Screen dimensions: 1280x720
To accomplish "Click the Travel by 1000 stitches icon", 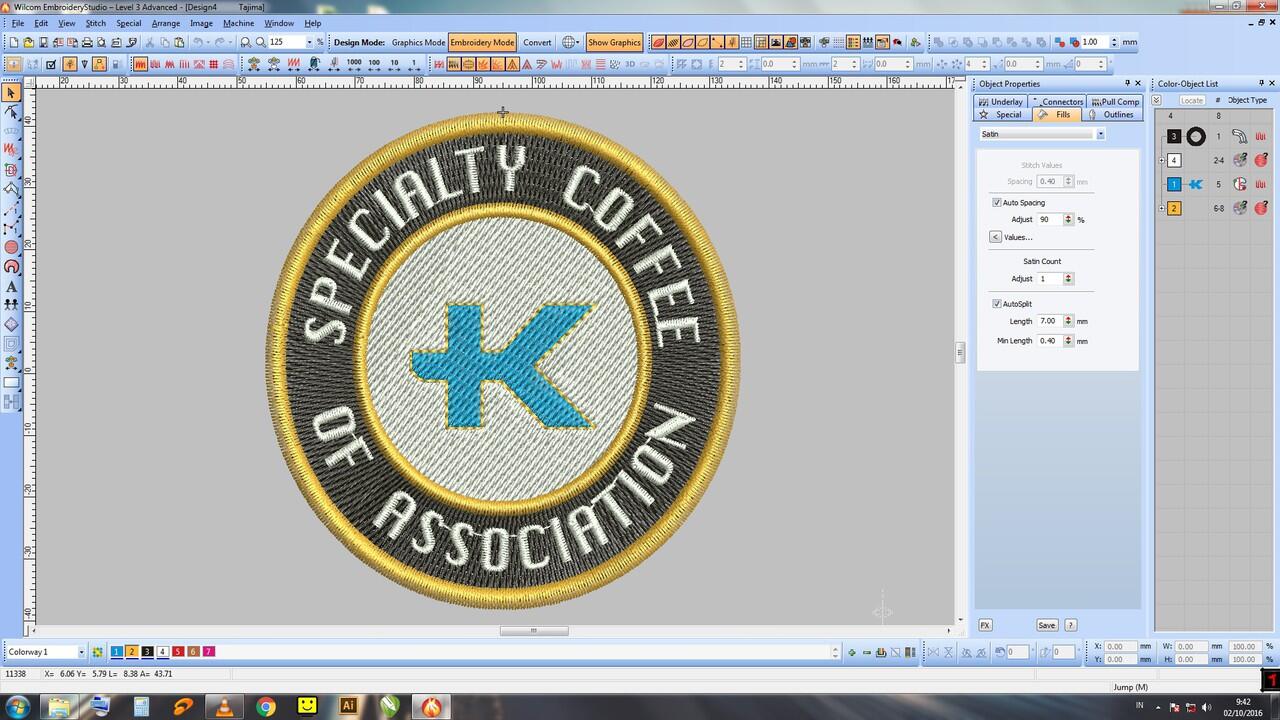I will tap(354, 63).
